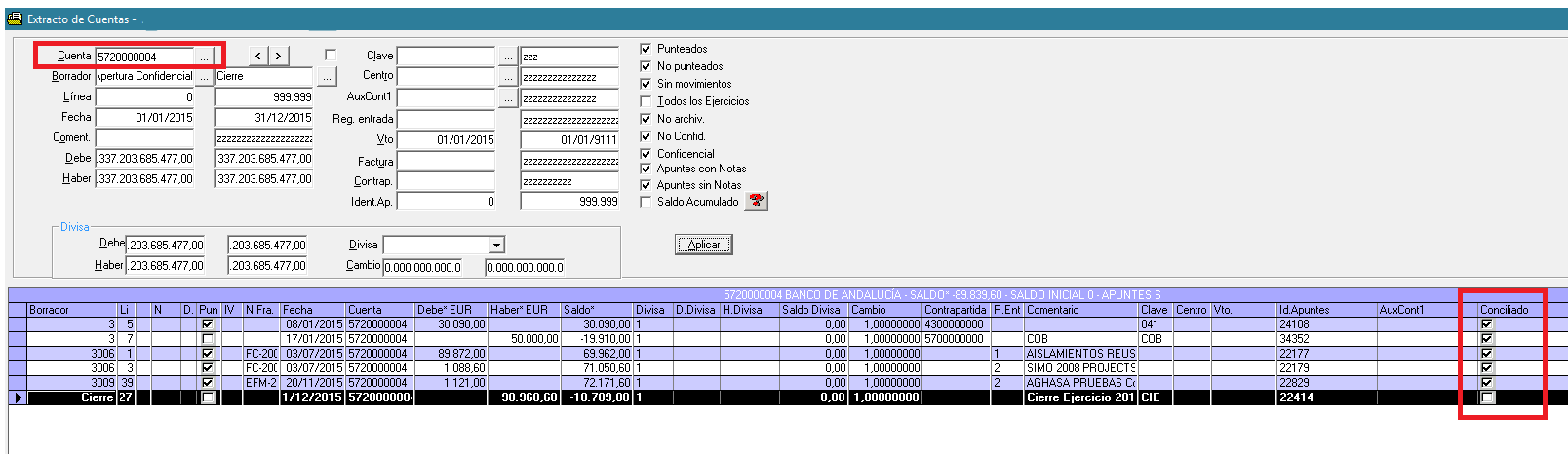Screen dimensions: 1568x454
Task: Click the Fecha column header
Action: [312, 310]
